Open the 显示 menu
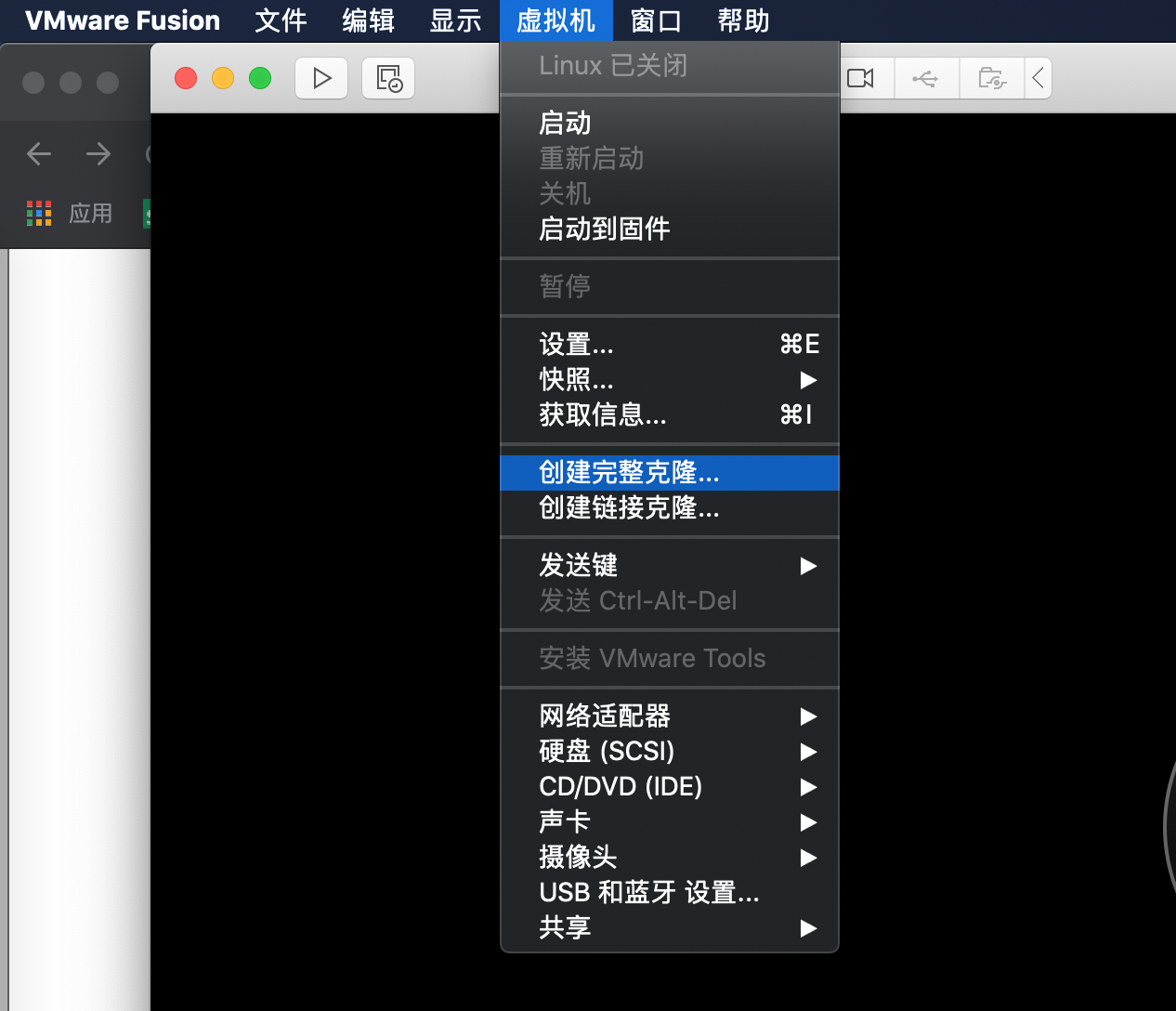This screenshot has height=1011, width=1176. click(455, 20)
